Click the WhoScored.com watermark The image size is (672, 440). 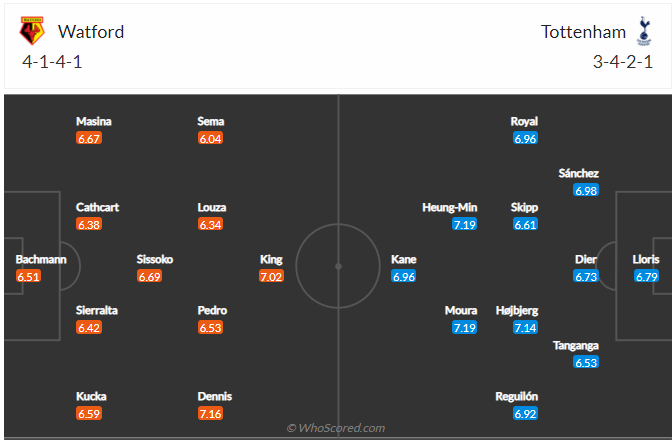click(x=335, y=428)
